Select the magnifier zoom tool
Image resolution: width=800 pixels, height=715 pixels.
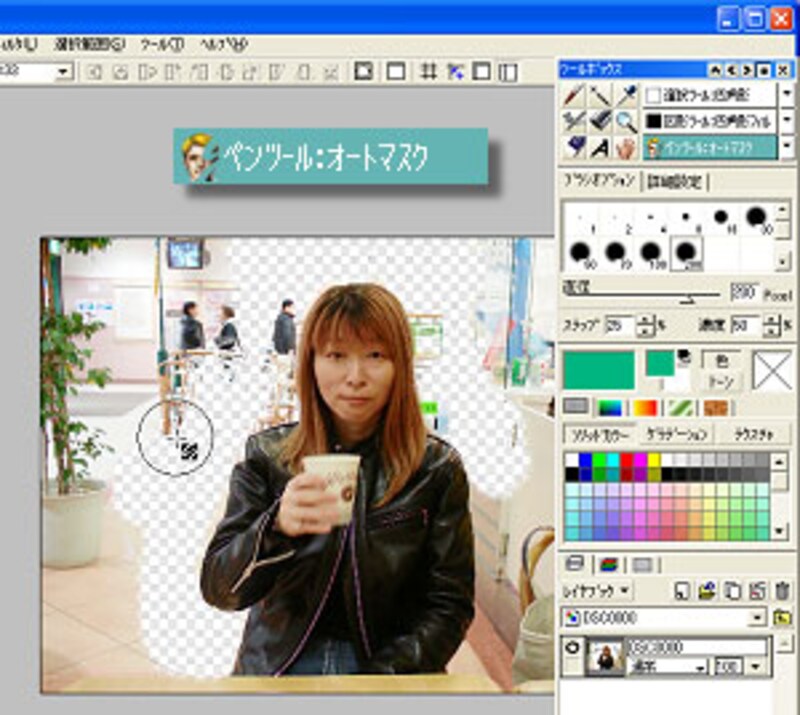tap(627, 121)
